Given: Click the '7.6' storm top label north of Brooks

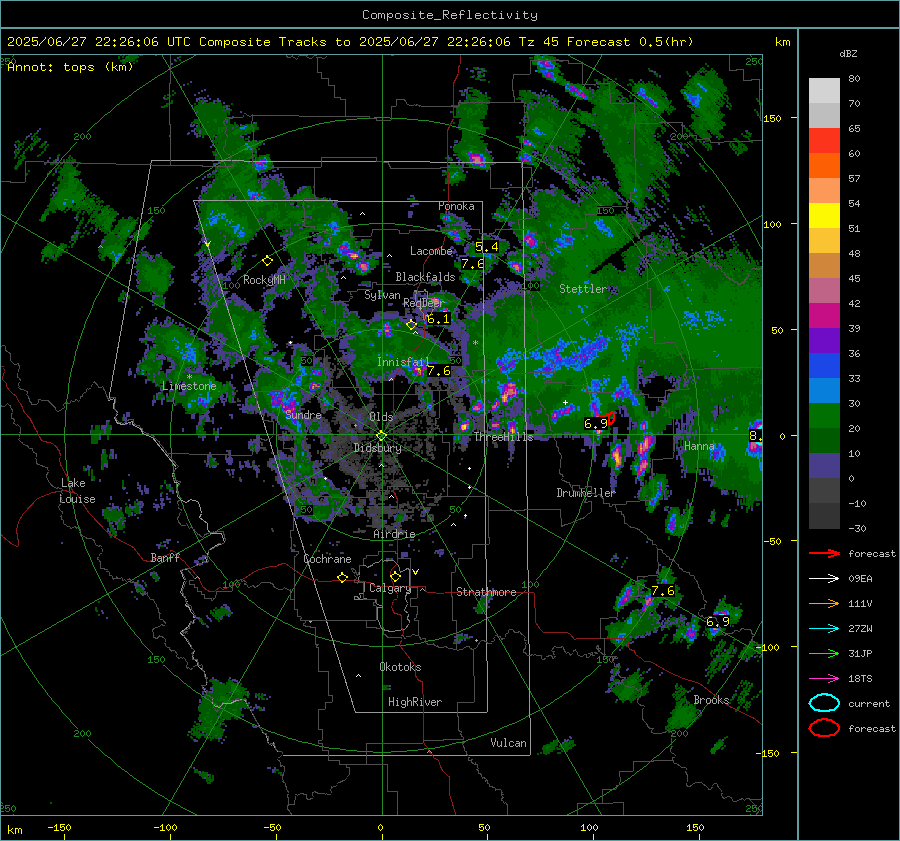Looking at the screenshot, I should pyautogui.click(x=663, y=591).
